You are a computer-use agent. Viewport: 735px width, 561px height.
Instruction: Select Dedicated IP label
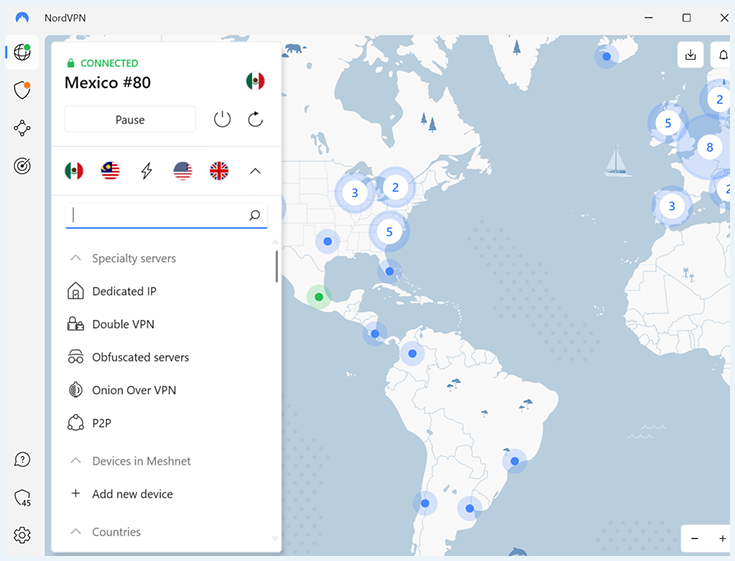(124, 292)
